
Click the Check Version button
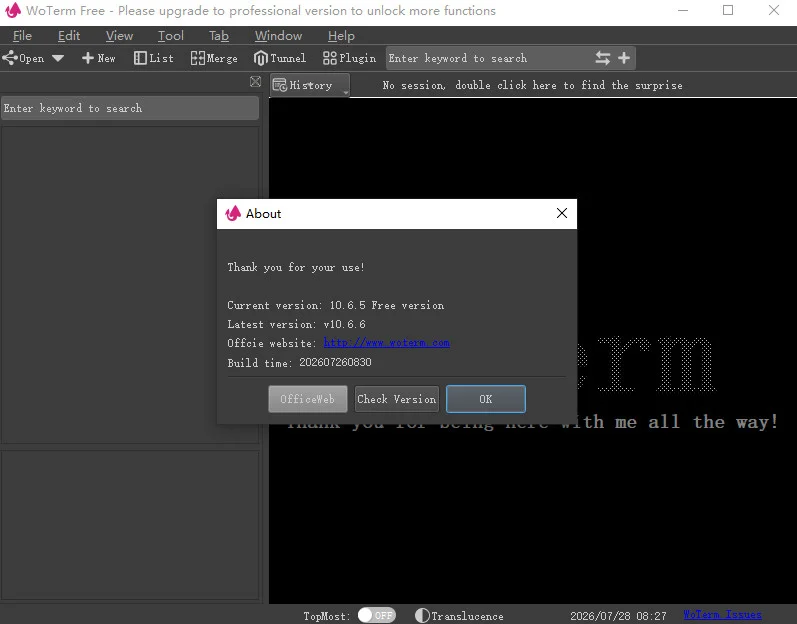click(x=396, y=399)
